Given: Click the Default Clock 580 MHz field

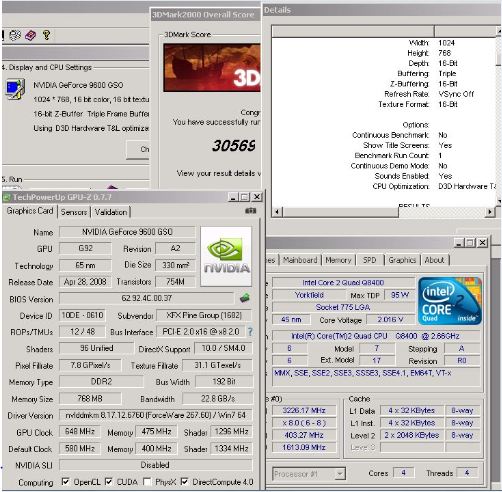Looking at the screenshot, I should [x=80, y=448].
